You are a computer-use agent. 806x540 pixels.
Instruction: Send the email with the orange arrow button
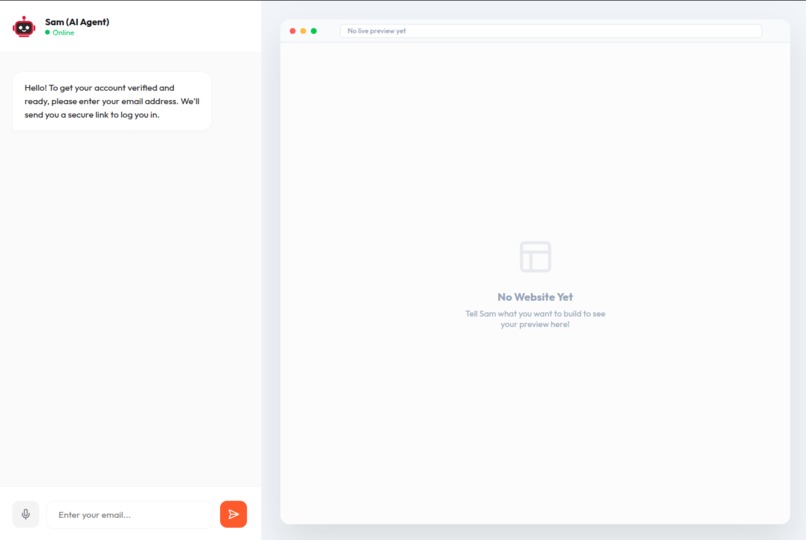233,514
